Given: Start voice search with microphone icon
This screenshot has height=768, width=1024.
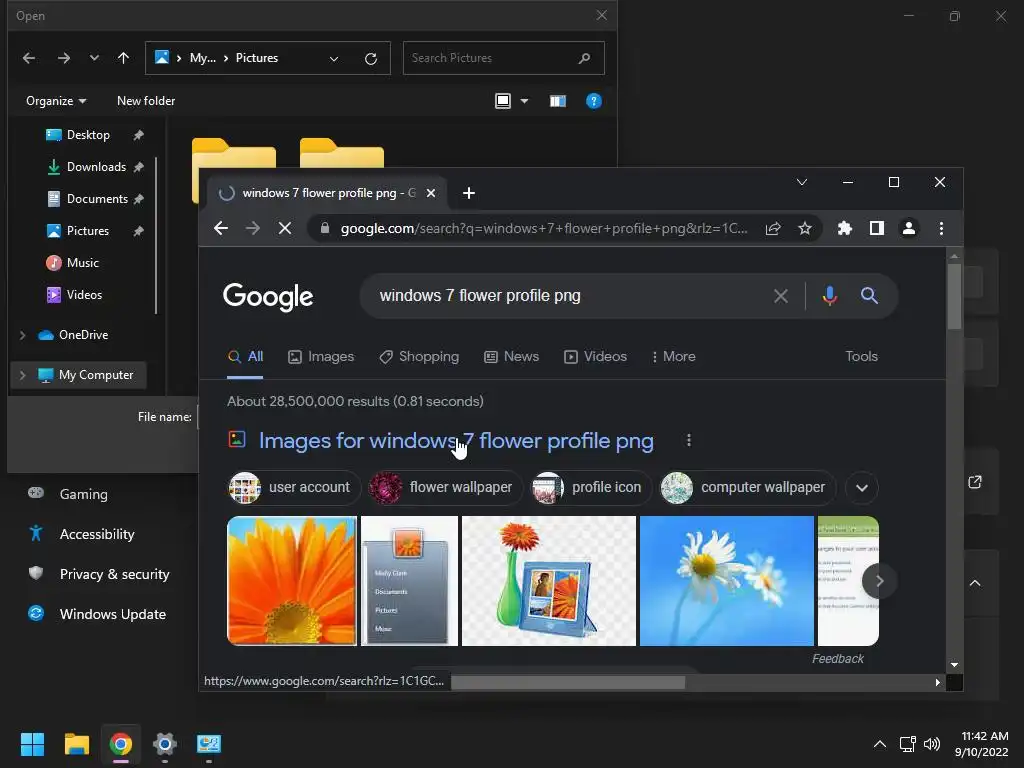Looking at the screenshot, I should 829,296.
